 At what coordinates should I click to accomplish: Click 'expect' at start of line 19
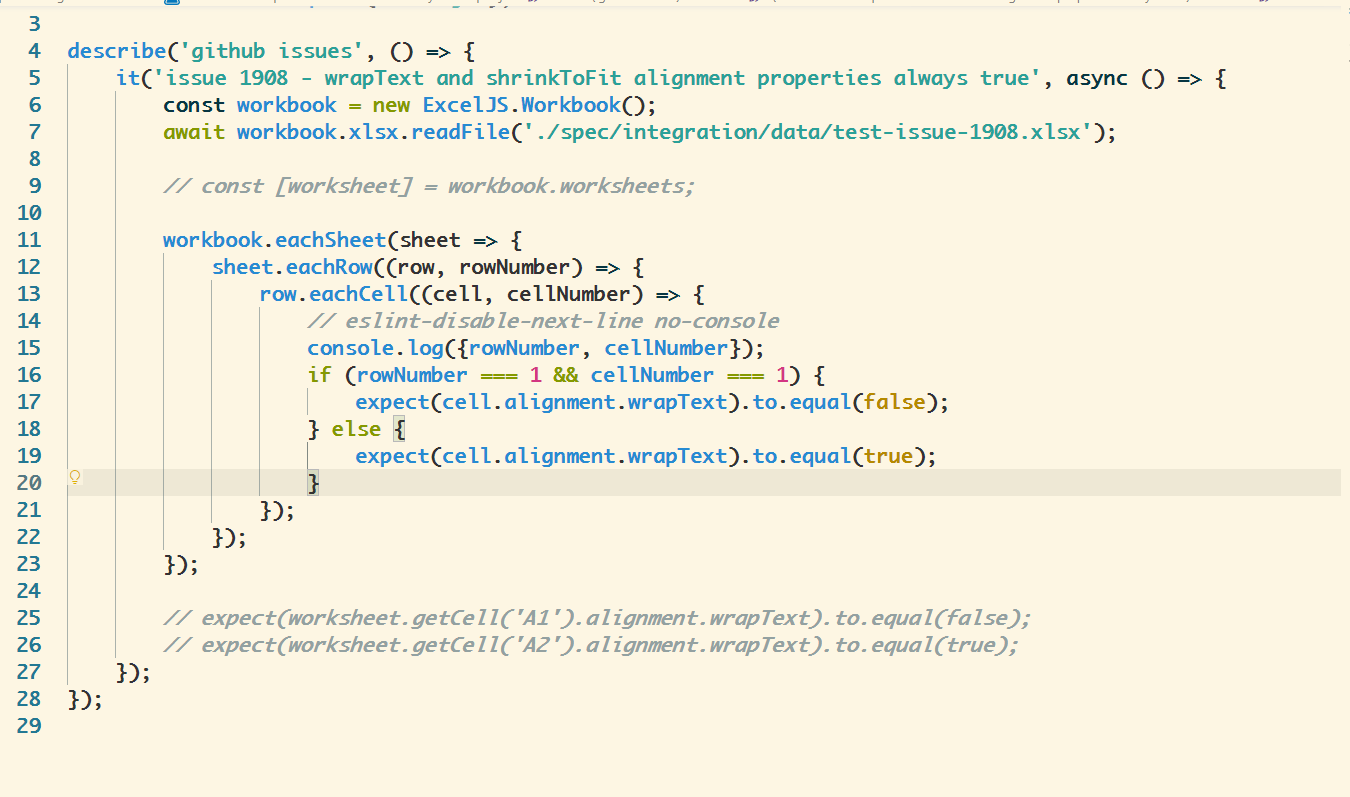tap(393, 456)
